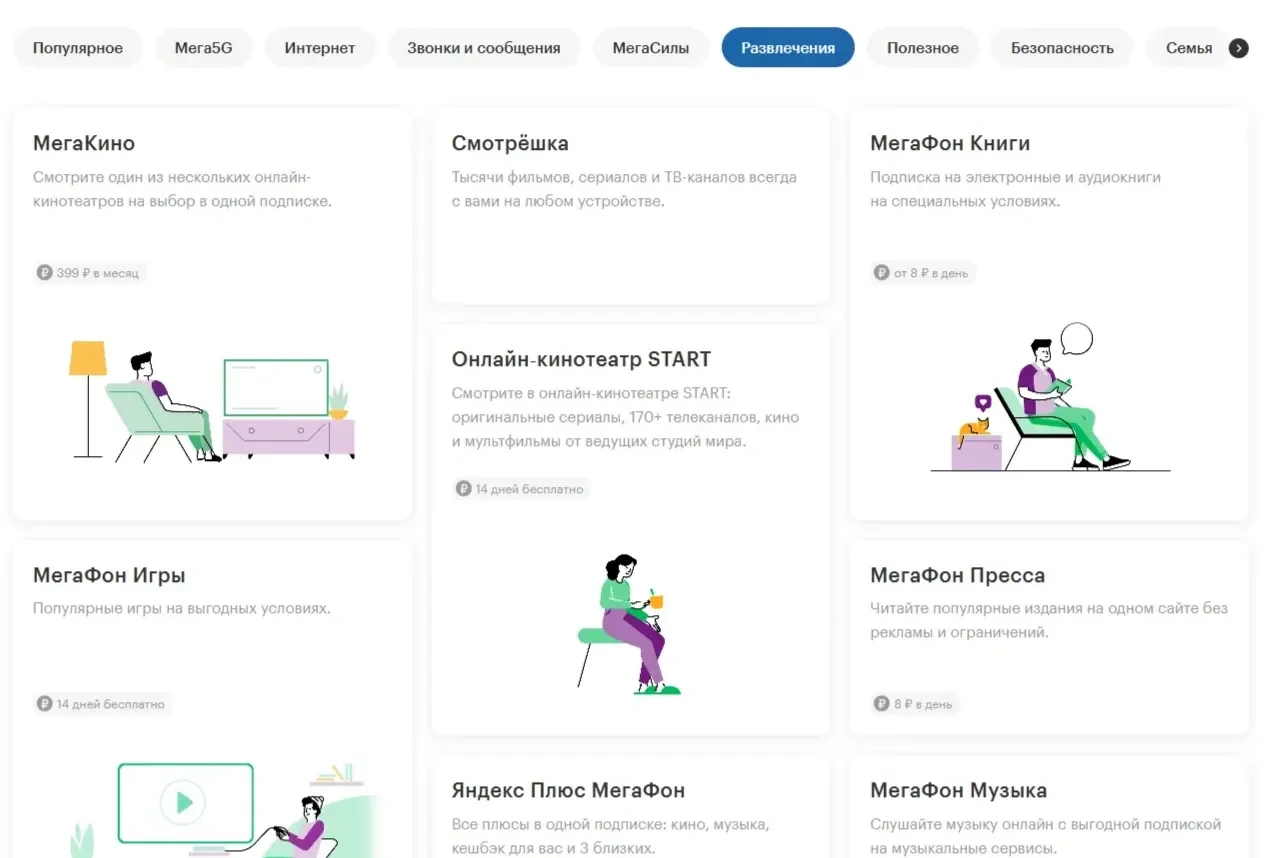Click the от 8 ₽ в день price label

click(931, 273)
